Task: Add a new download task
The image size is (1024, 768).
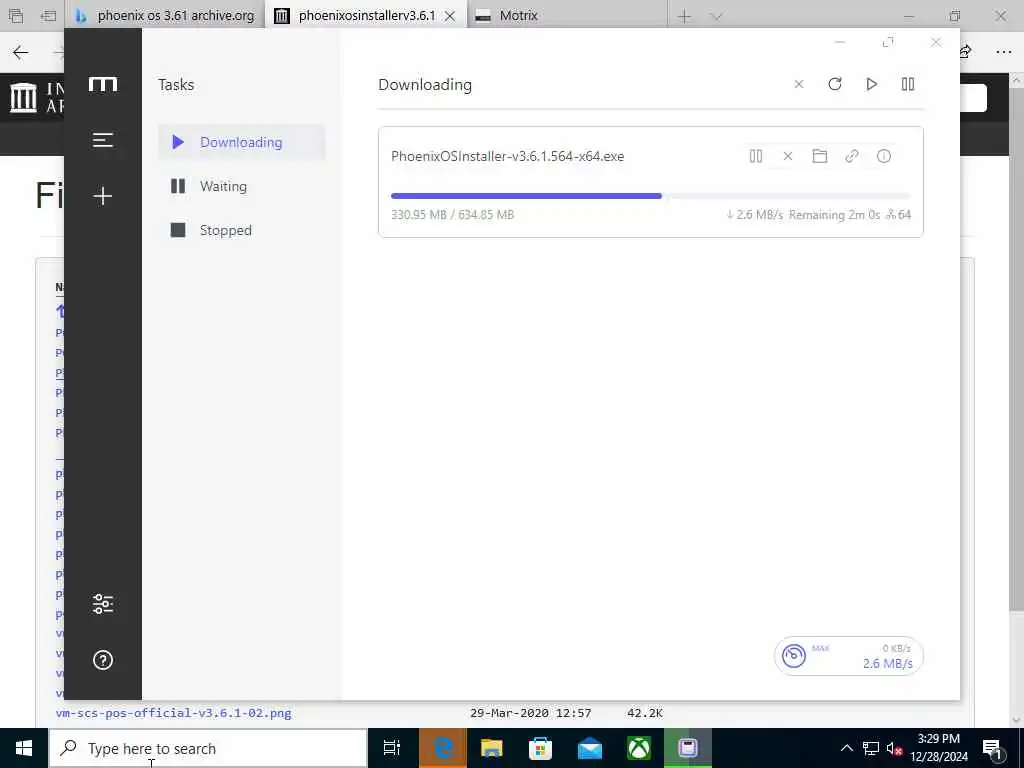Action: [103, 196]
